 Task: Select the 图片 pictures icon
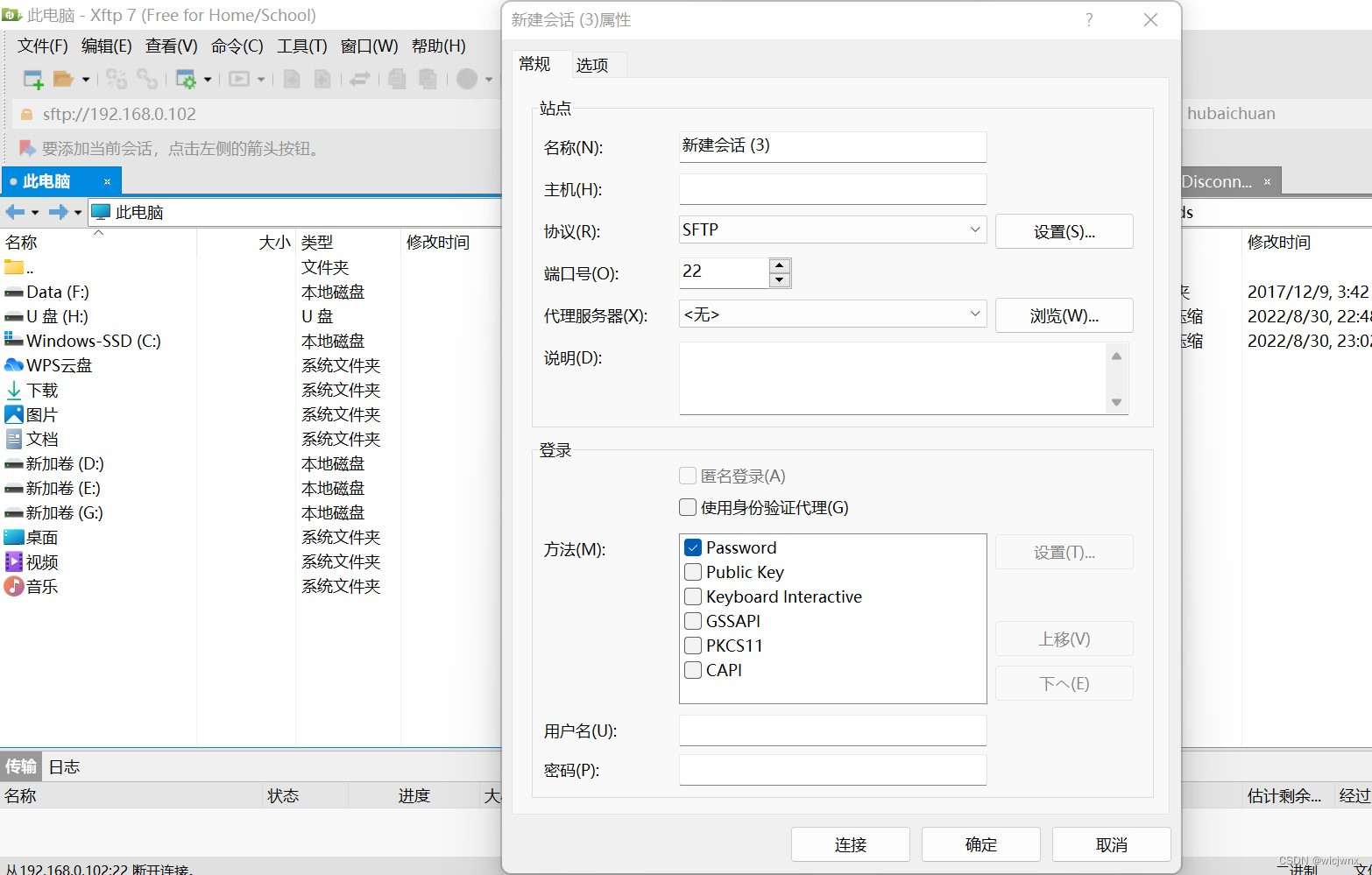(x=14, y=414)
